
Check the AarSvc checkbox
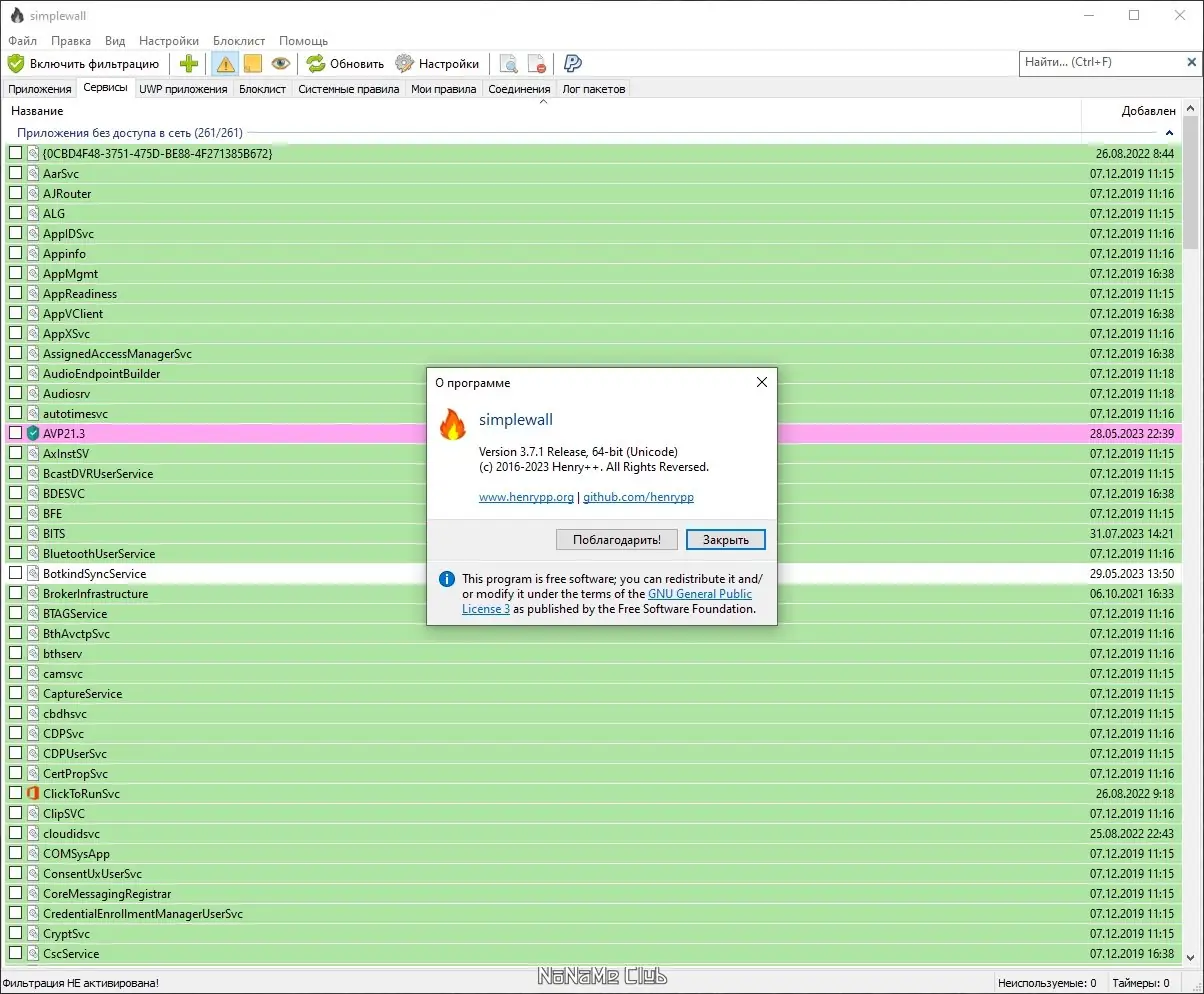(x=15, y=173)
